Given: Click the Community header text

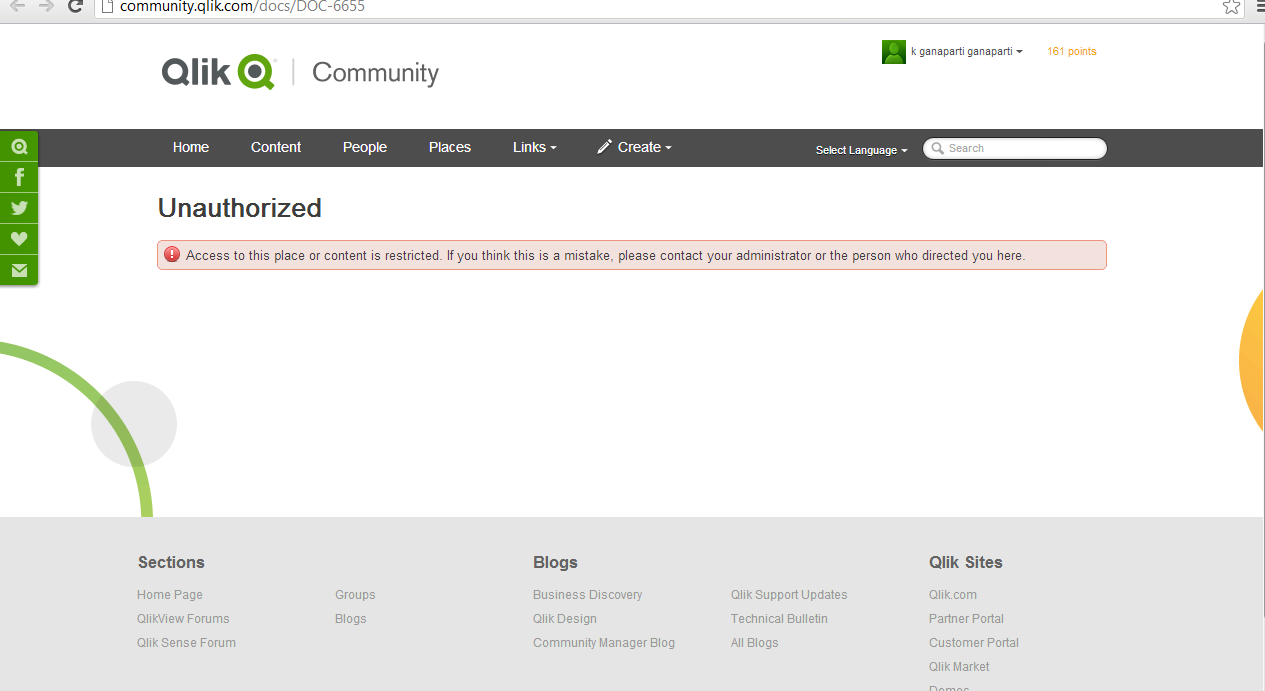Looking at the screenshot, I should tap(376, 73).
